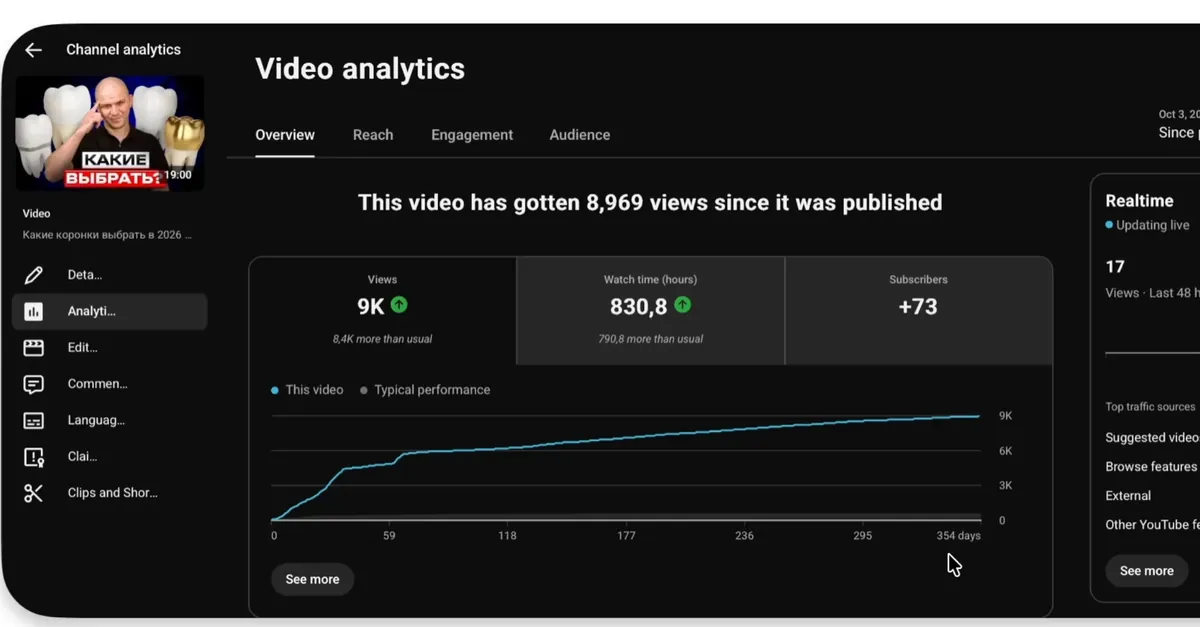Click the realtime count 17

[x=1115, y=267]
